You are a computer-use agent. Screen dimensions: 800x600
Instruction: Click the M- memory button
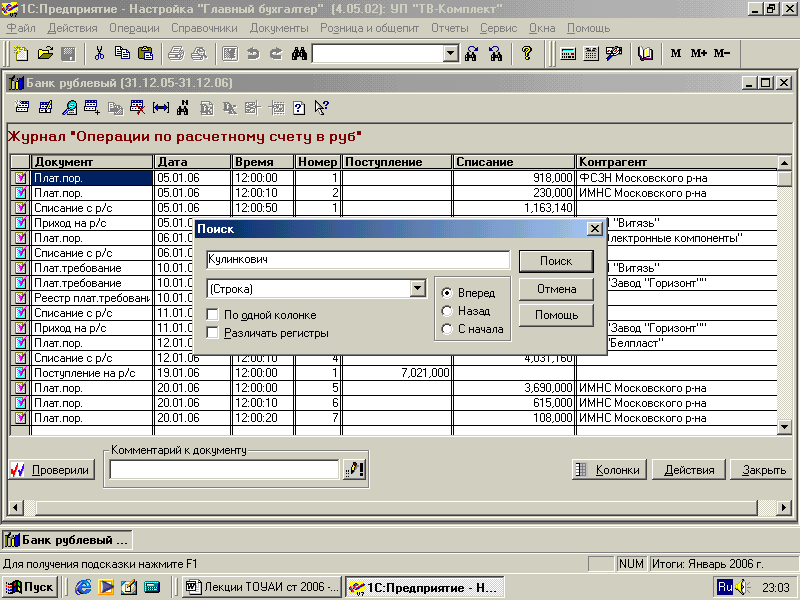[722, 53]
